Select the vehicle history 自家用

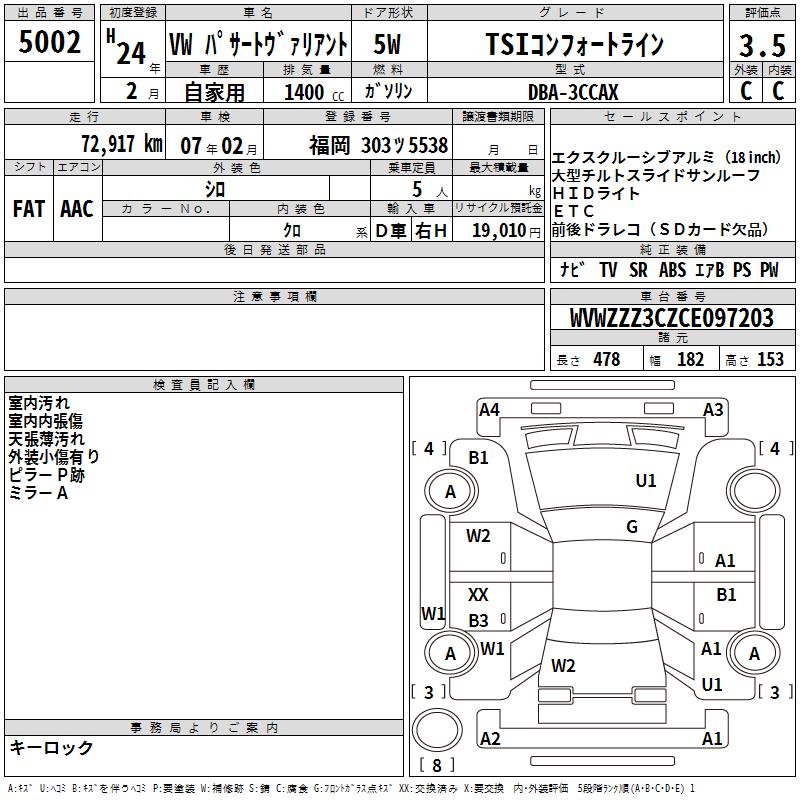[x=214, y=92]
